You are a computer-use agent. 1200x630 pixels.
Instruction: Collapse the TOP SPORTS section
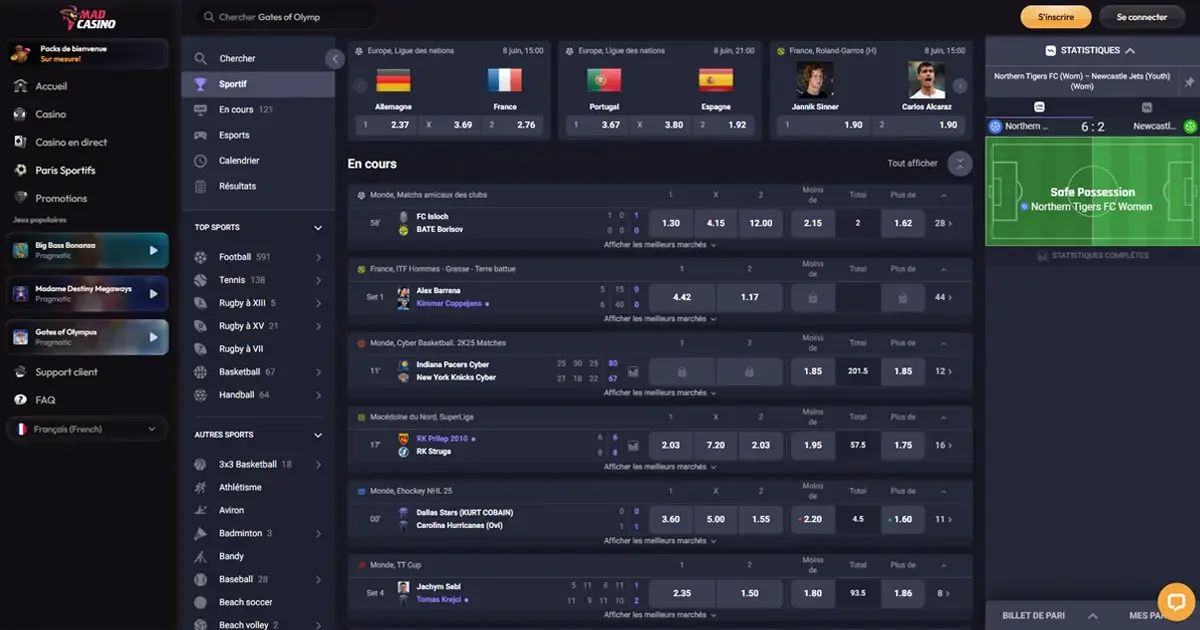[x=318, y=228]
